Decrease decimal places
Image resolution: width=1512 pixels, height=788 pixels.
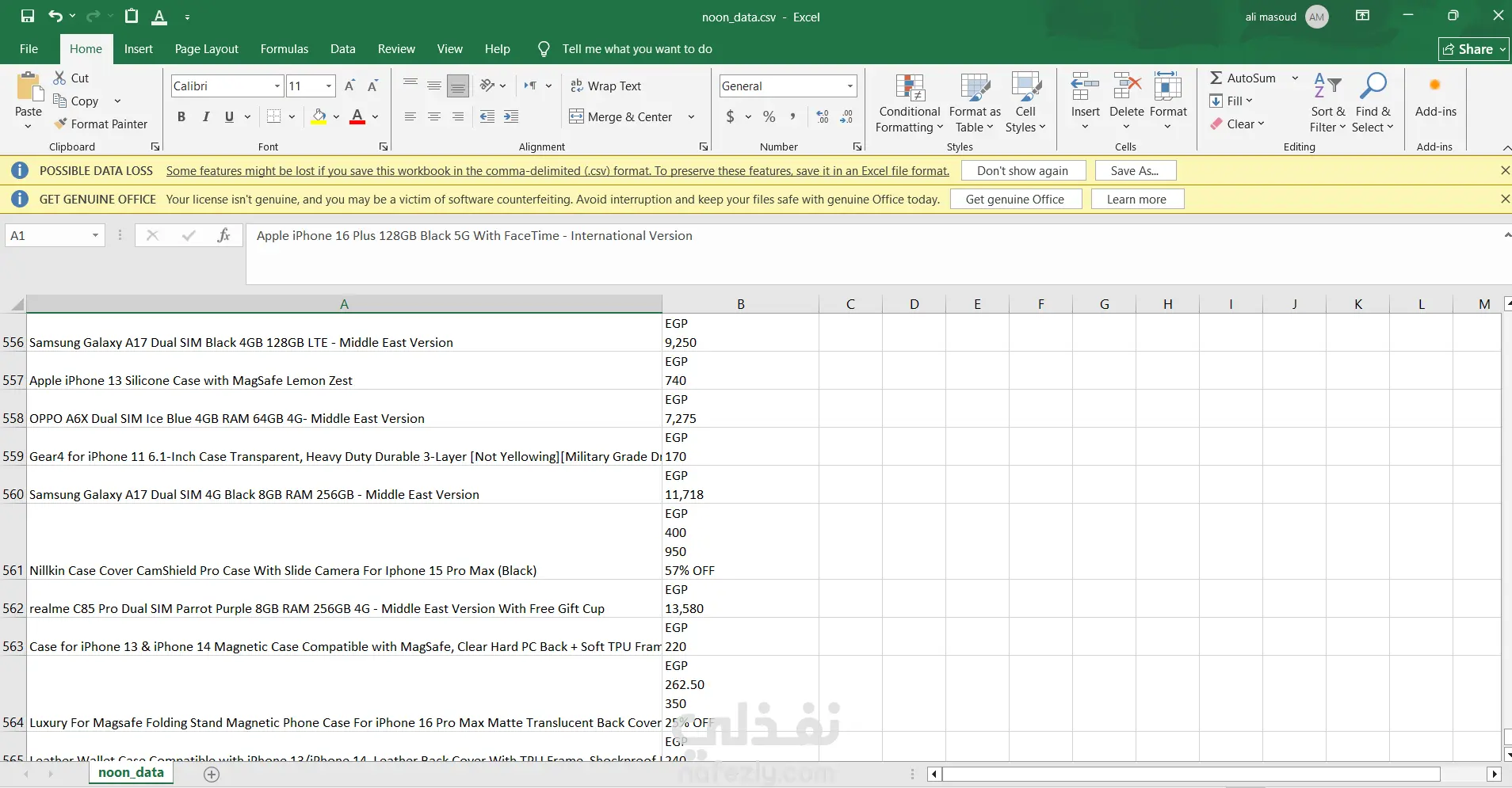[846, 116]
